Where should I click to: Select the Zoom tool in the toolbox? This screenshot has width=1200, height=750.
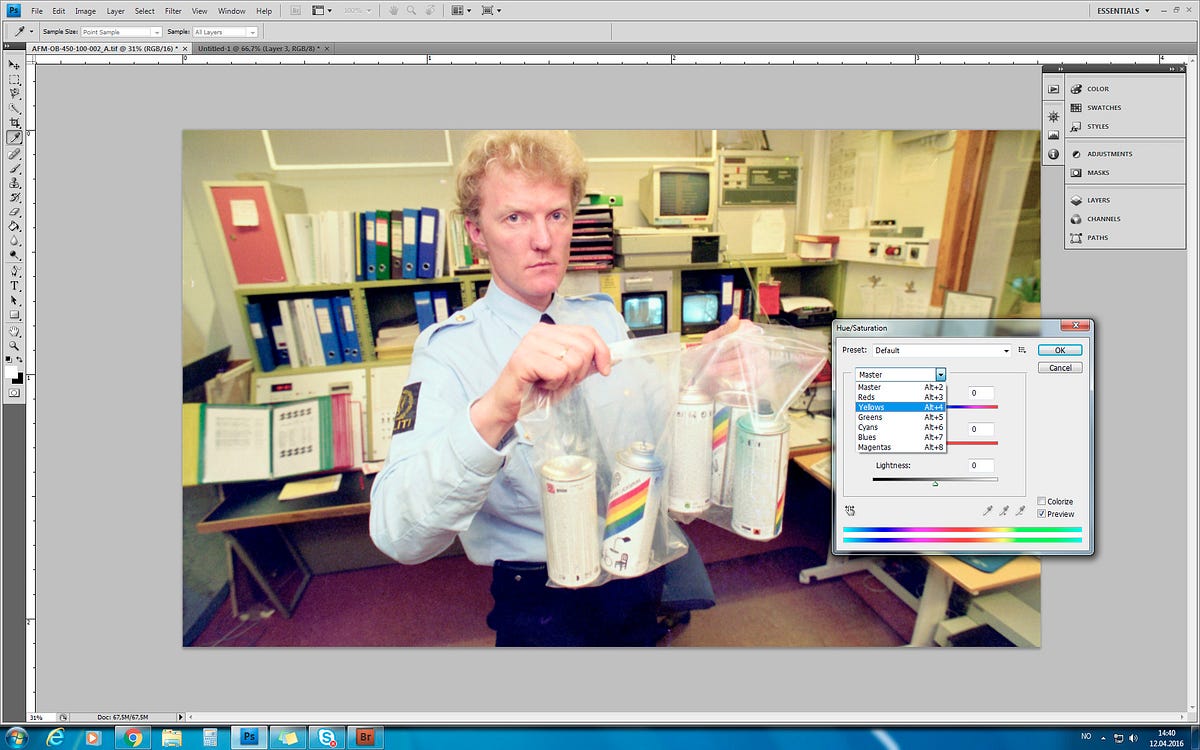point(15,346)
